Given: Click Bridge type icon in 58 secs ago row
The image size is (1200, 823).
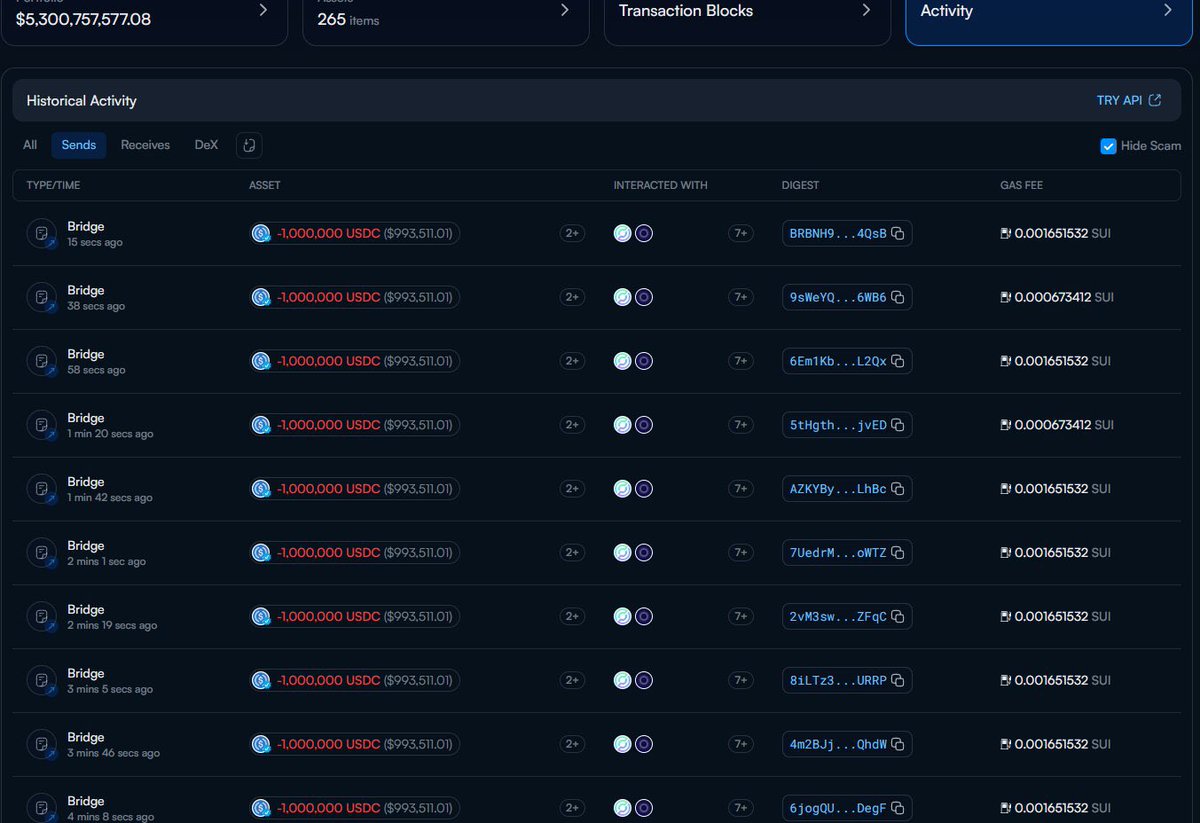Looking at the screenshot, I should click(42, 361).
